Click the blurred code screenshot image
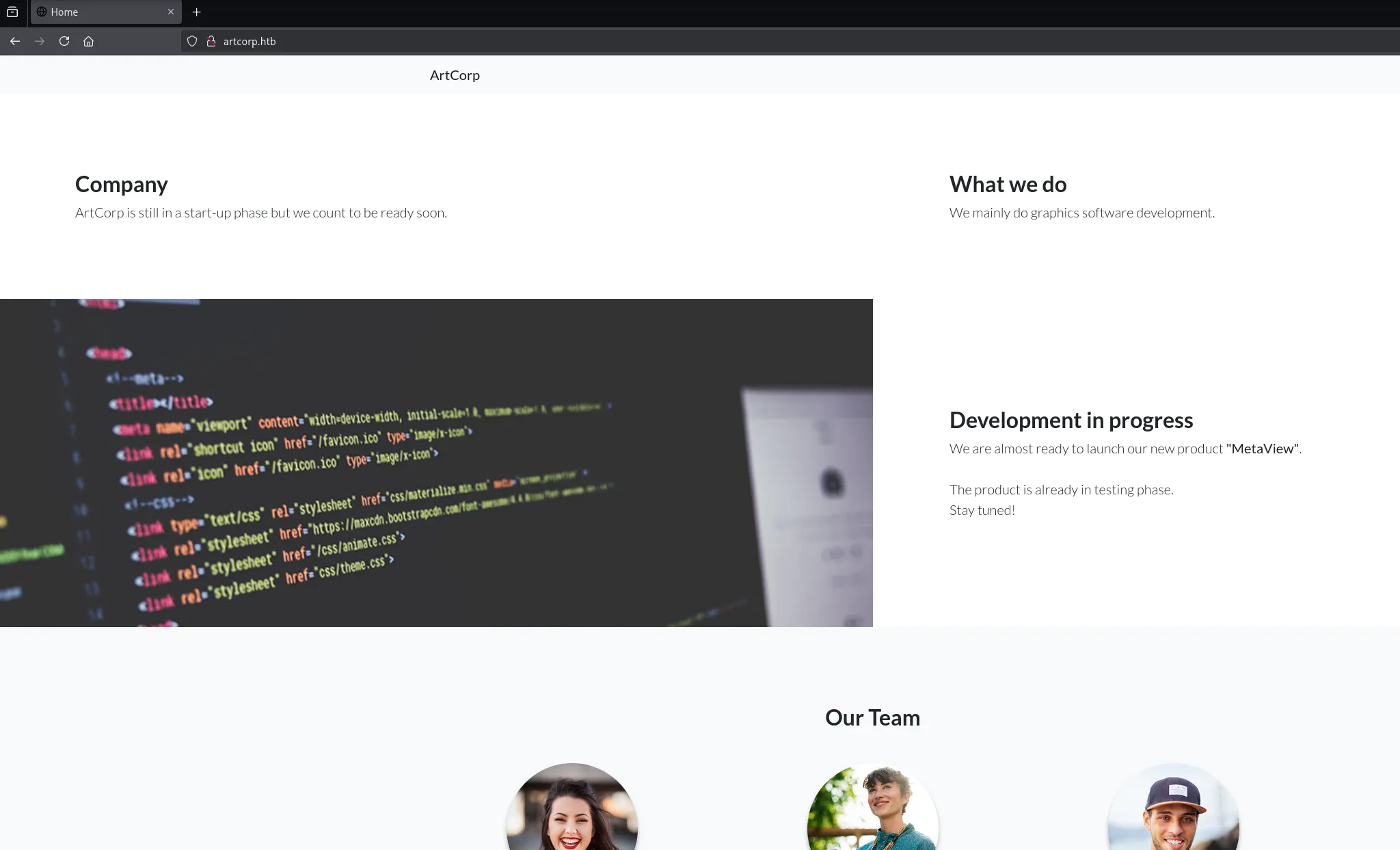The width and height of the screenshot is (1400, 850). (436, 462)
